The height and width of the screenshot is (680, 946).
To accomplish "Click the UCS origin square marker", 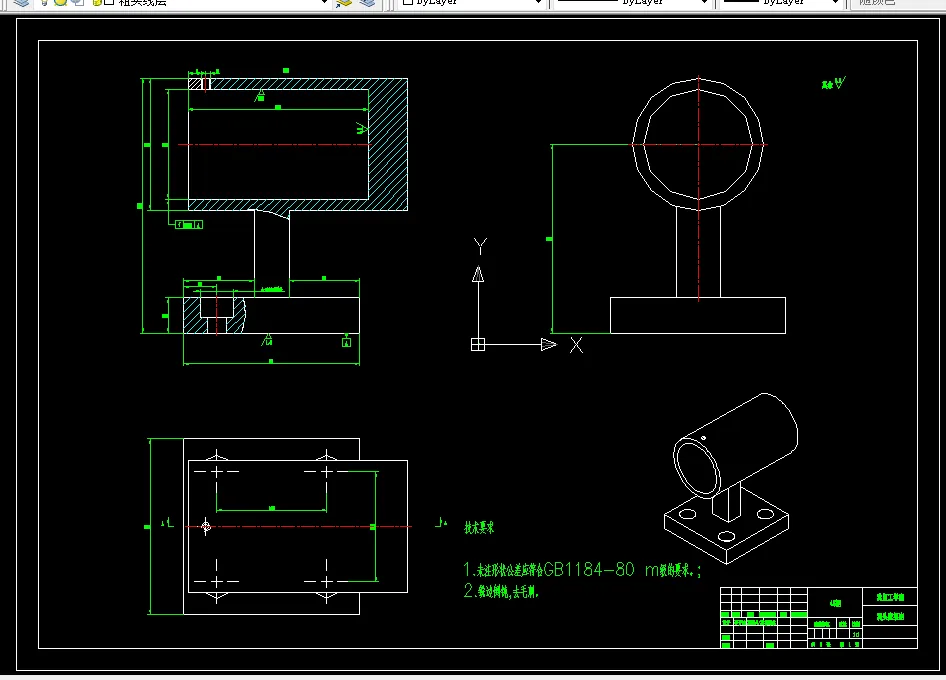I will click(478, 345).
